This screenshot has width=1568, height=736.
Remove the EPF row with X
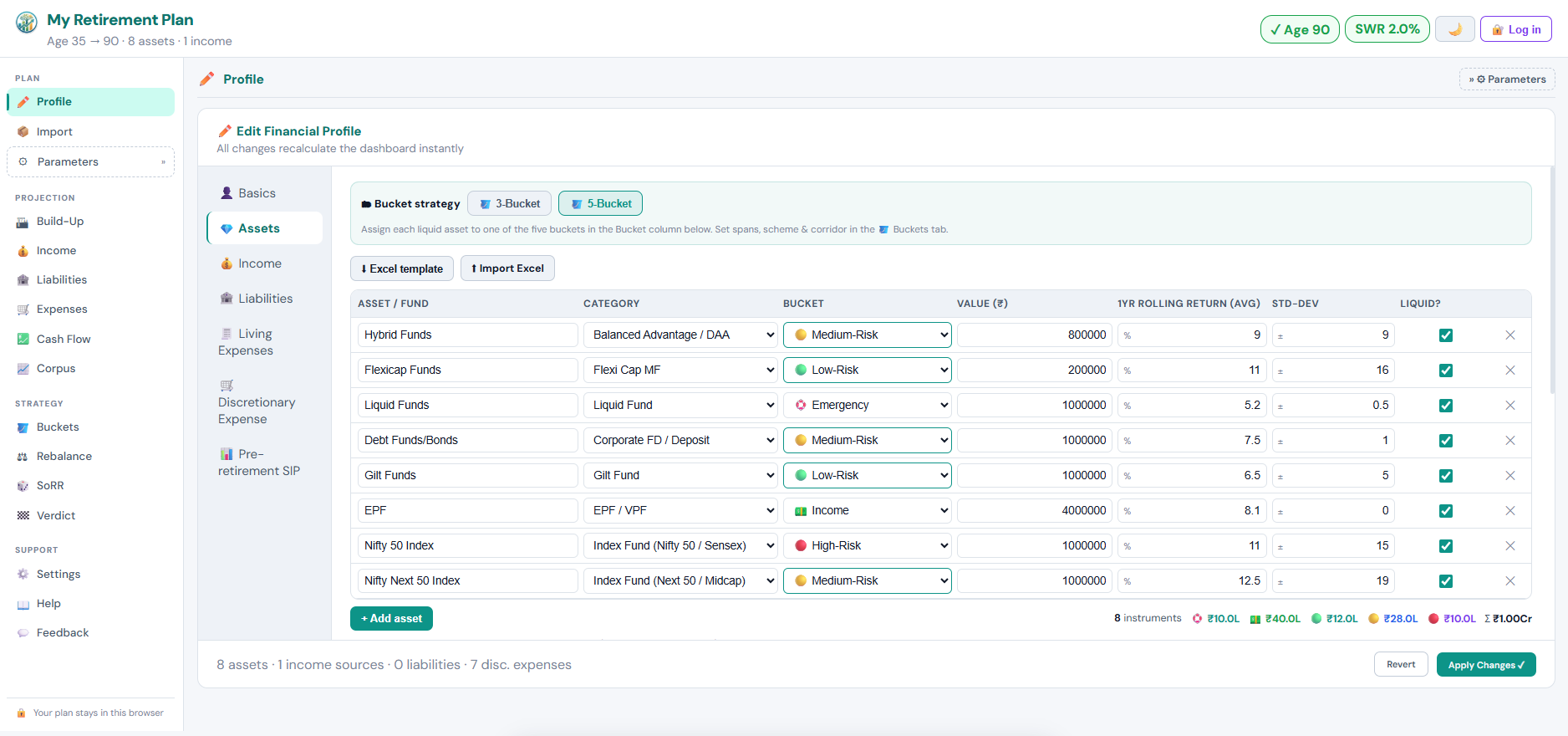point(1510,510)
